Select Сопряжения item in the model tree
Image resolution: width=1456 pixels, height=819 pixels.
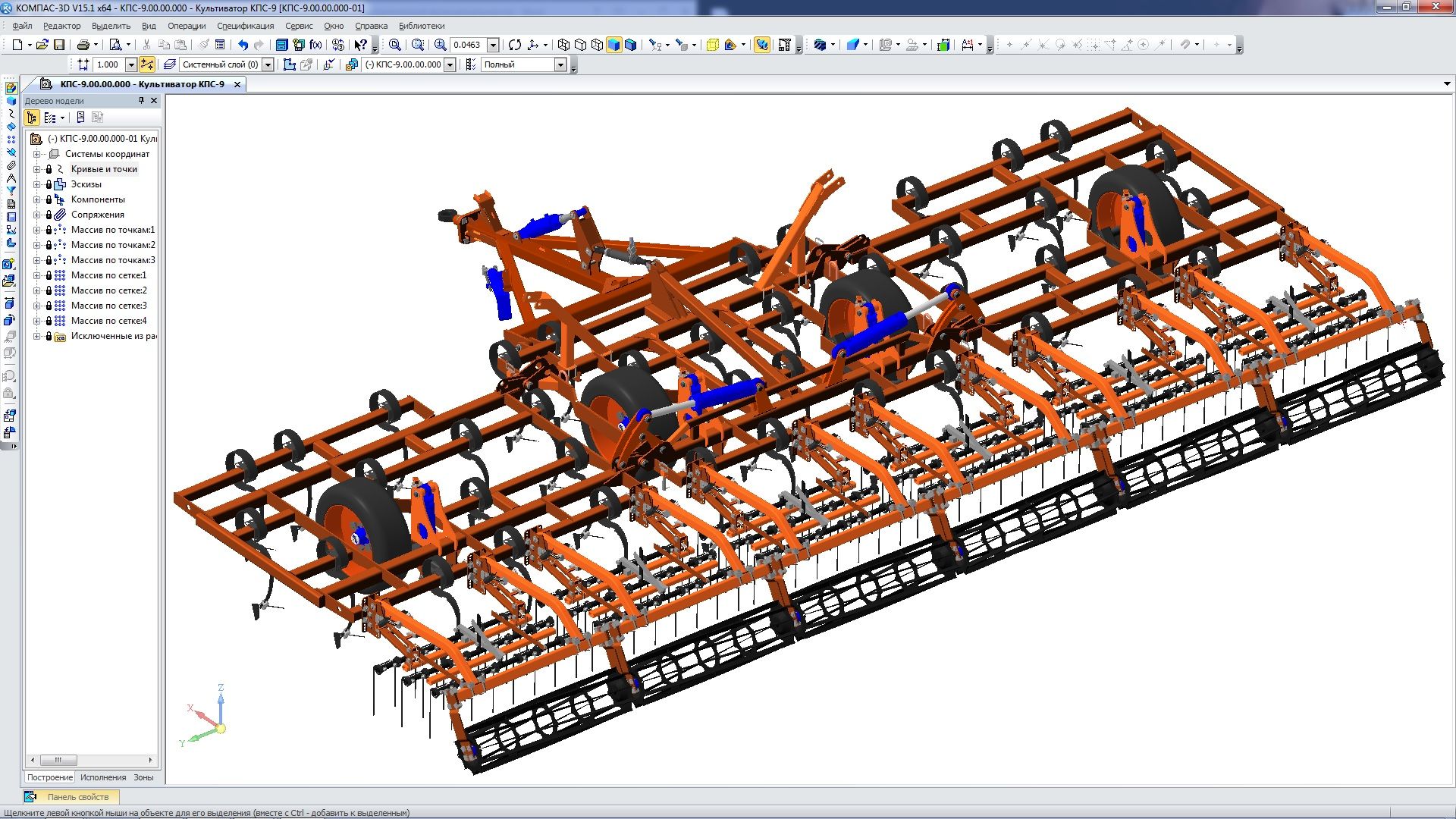point(98,215)
